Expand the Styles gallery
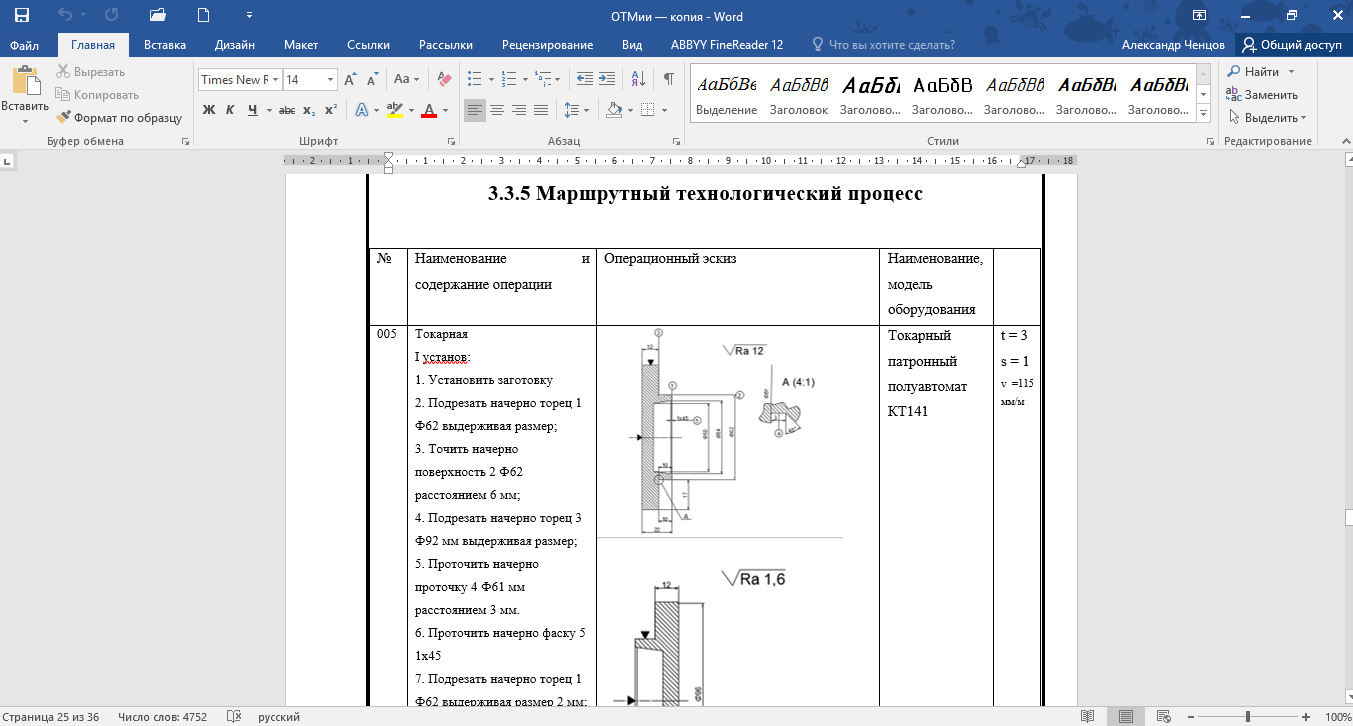The width and height of the screenshot is (1353, 726). 1203,116
